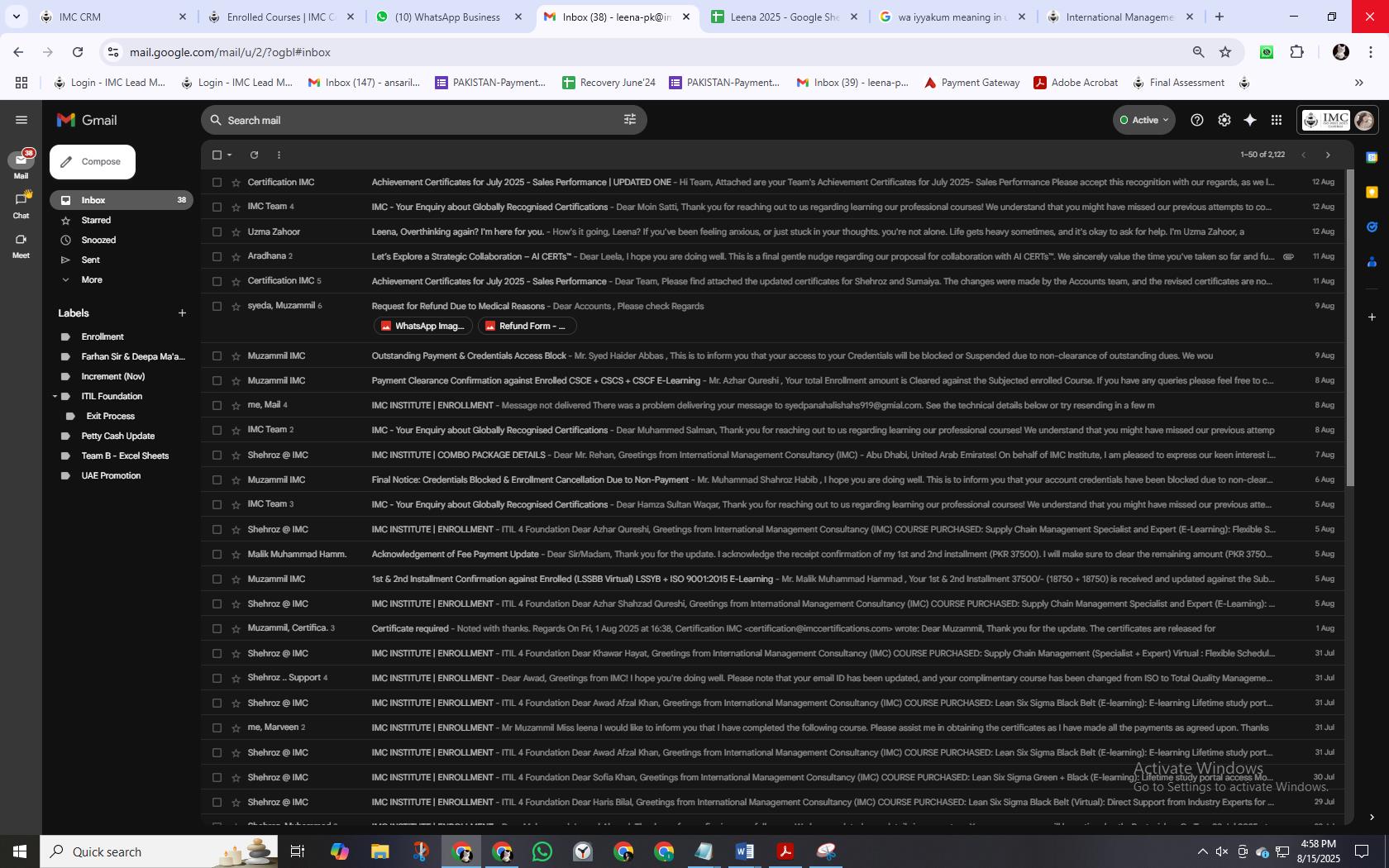Open Refund Form attachment chip

coord(526,326)
